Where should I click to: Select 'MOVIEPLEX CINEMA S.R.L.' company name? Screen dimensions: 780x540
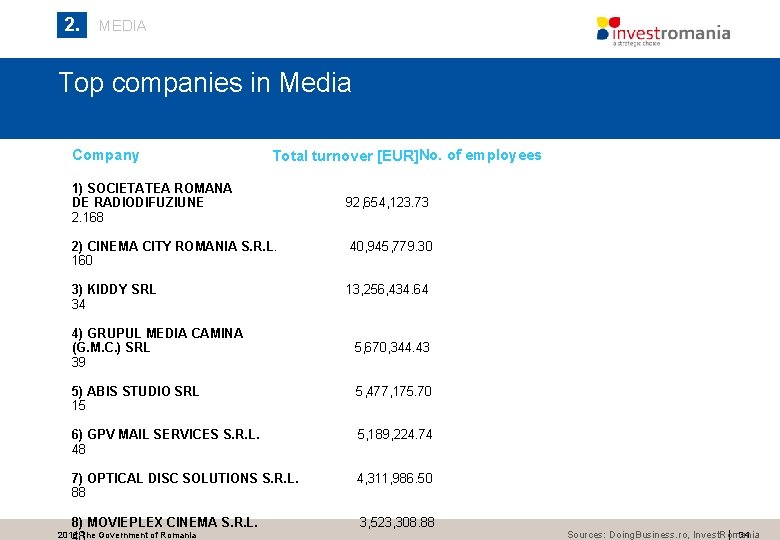tap(165, 523)
